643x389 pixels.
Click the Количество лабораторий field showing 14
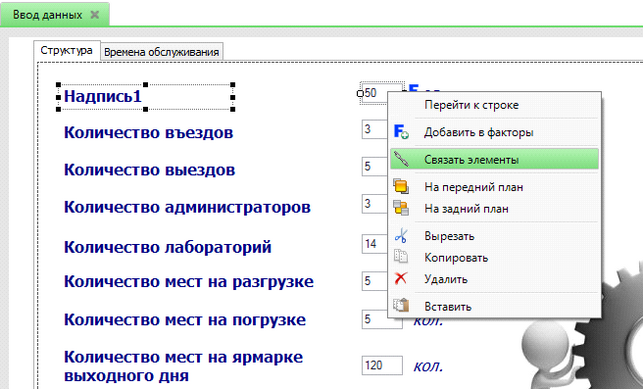pyautogui.click(x=374, y=244)
